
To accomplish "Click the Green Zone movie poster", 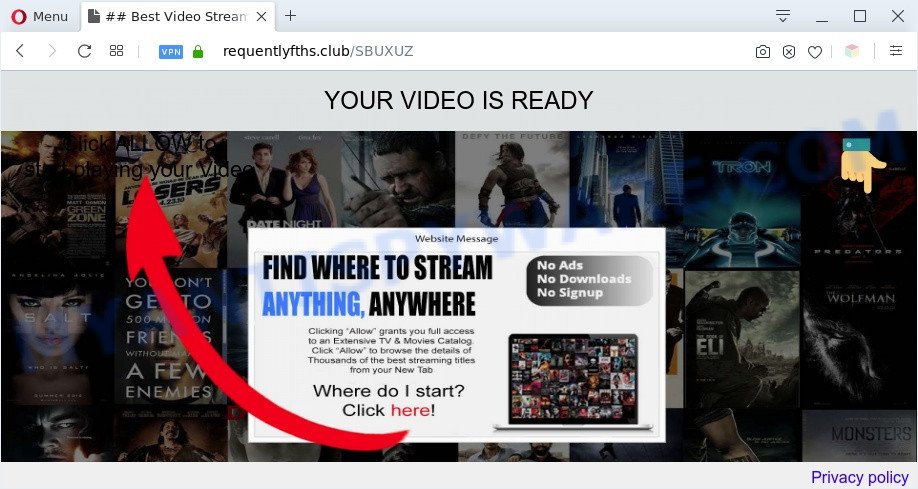I will point(57,199).
